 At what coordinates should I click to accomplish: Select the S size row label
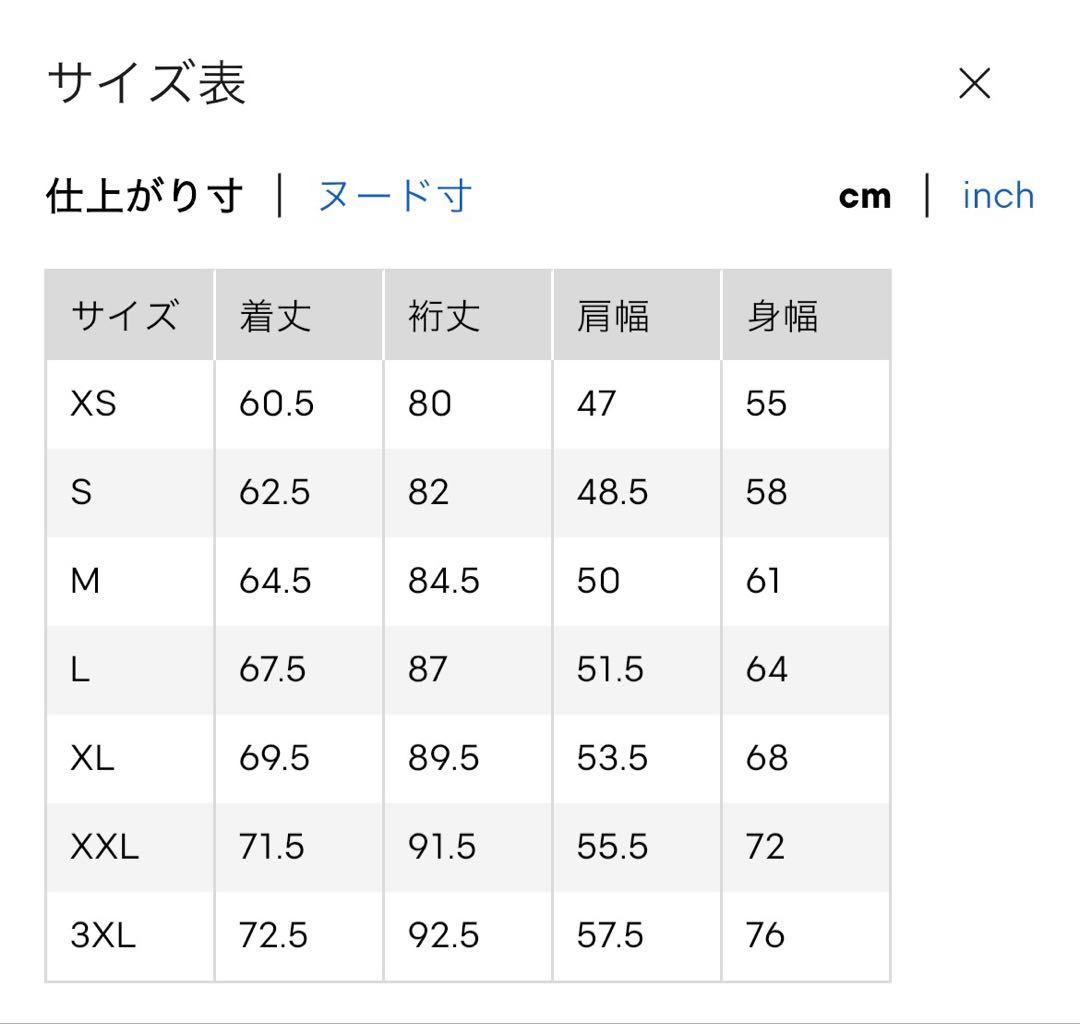(81, 492)
